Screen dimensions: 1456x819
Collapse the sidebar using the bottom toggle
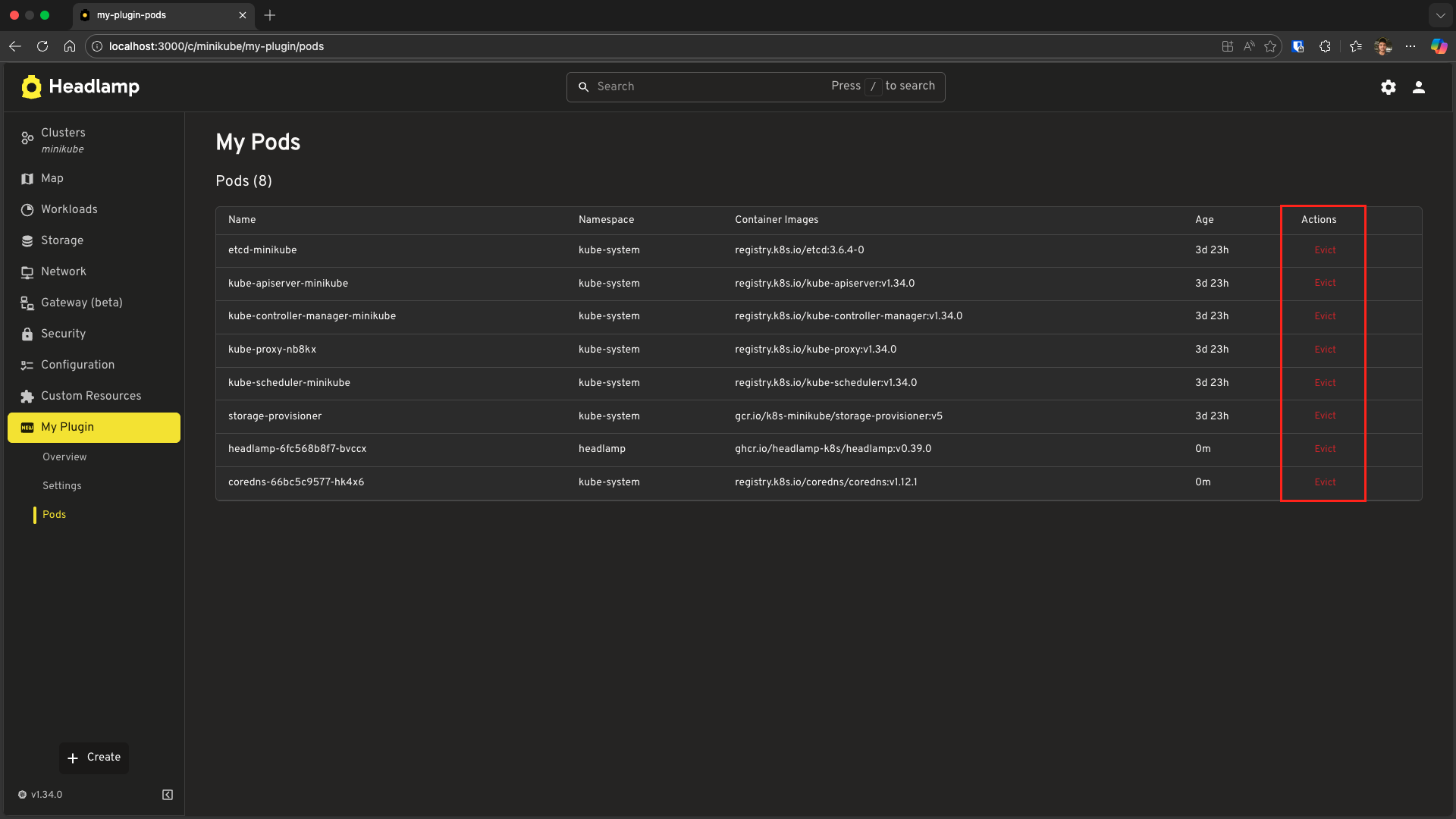pyautogui.click(x=167, y=794)
